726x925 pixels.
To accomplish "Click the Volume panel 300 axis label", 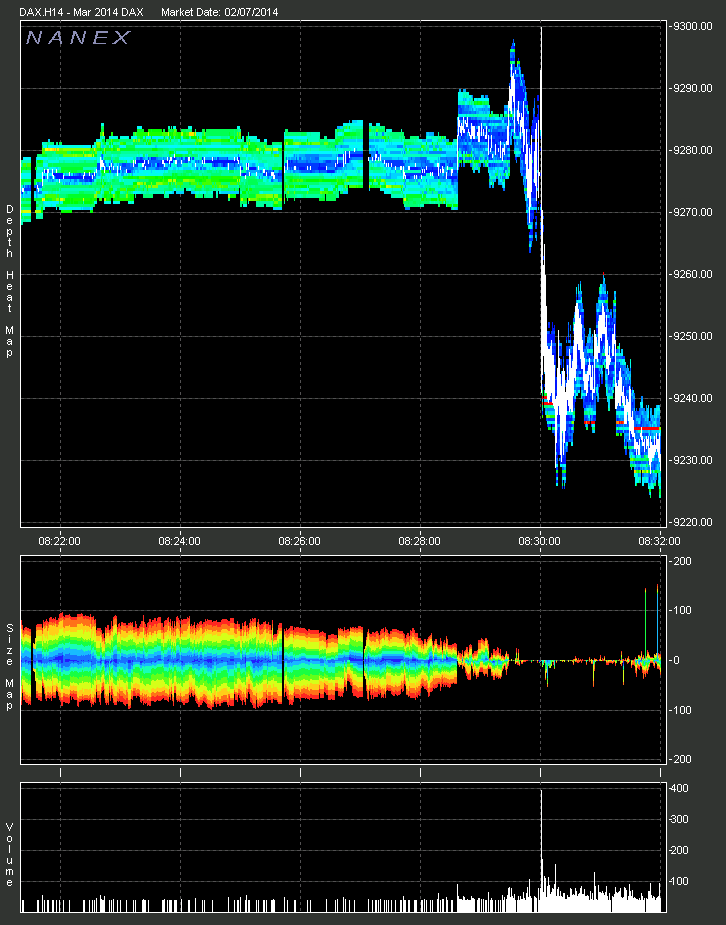I will (680, 819).
